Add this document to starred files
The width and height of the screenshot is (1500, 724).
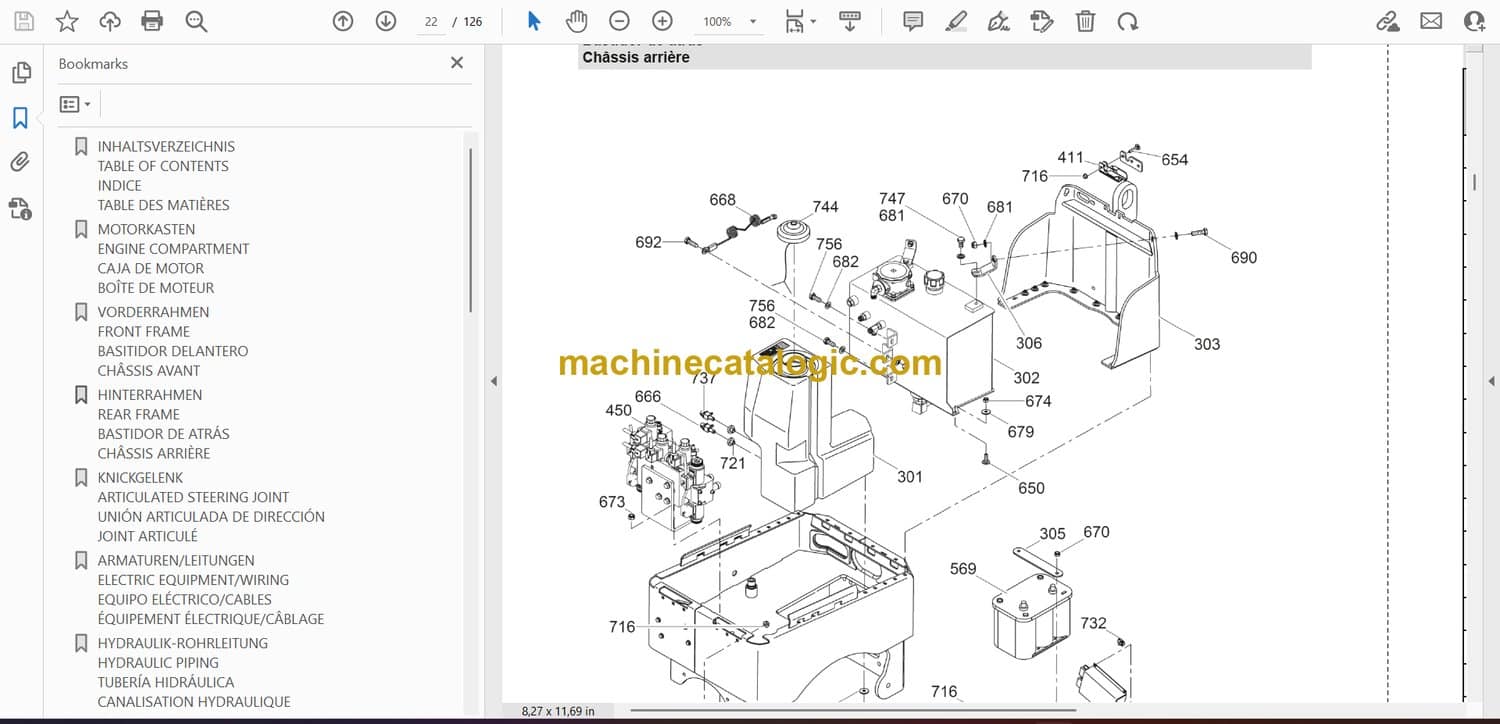coord(67,21)
